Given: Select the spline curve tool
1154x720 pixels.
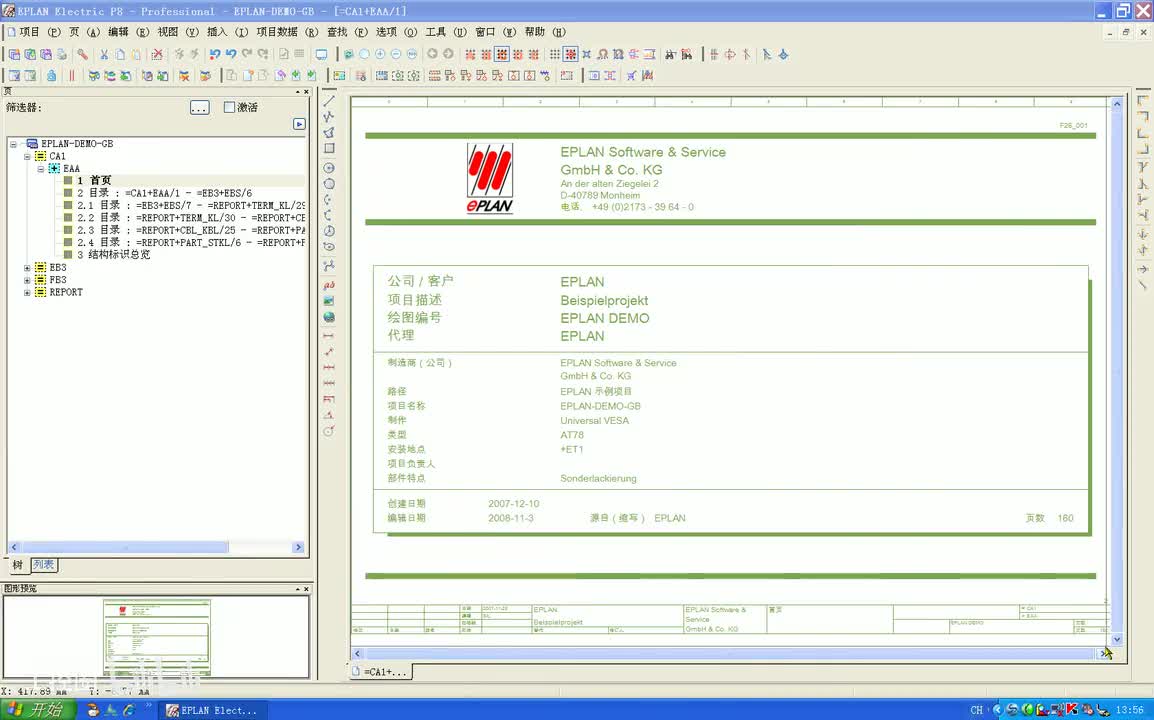Looking at the screenshot, I should point(329,265).
